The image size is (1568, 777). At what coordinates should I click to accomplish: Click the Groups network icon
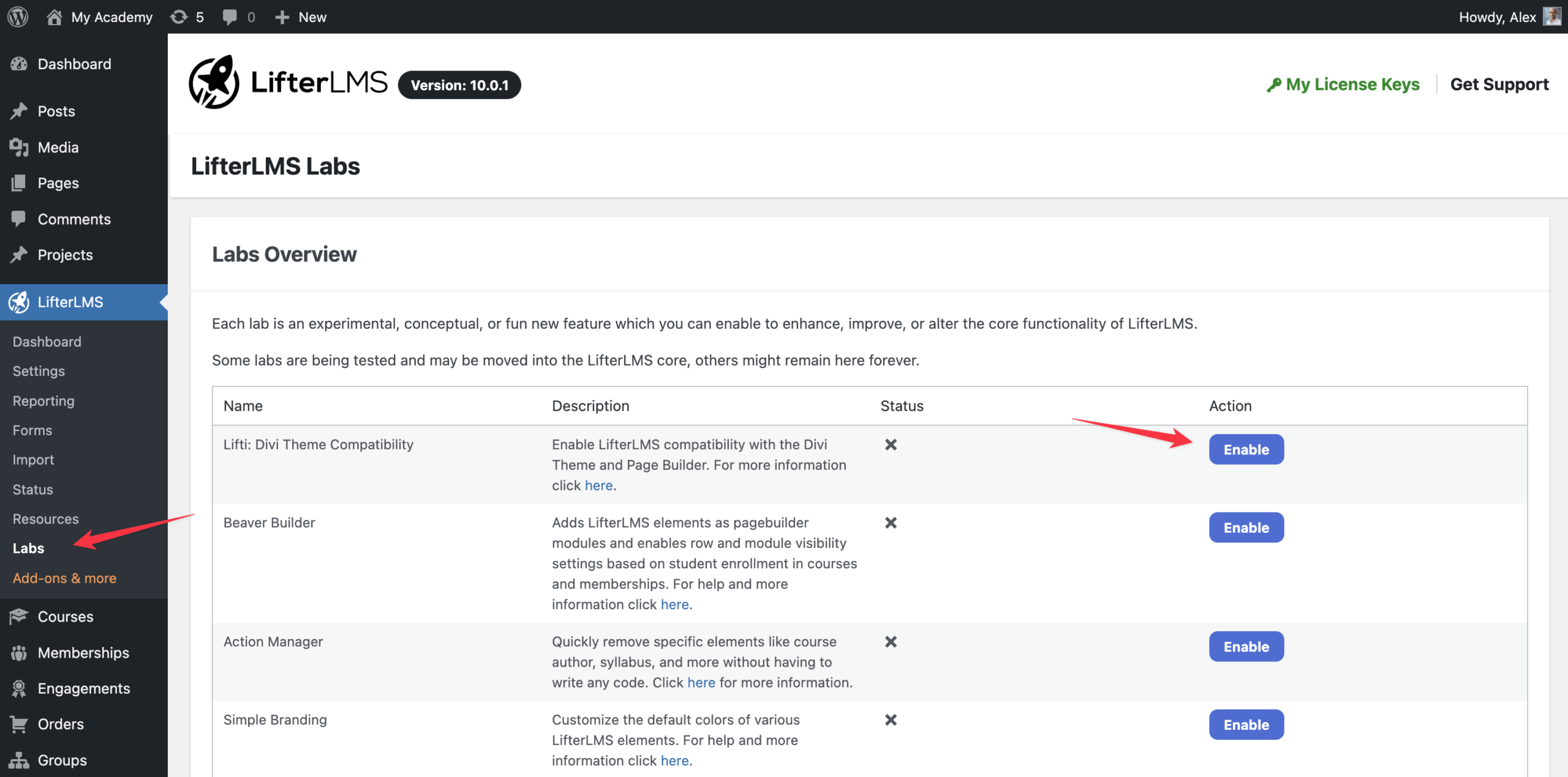point(19,760)
